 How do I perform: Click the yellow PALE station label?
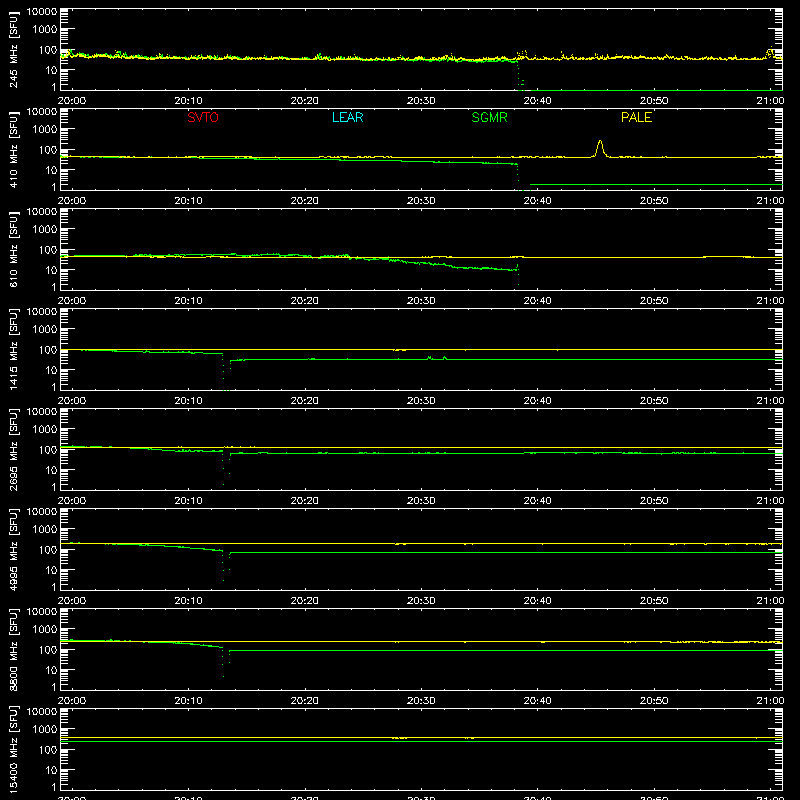pos(636,117)
